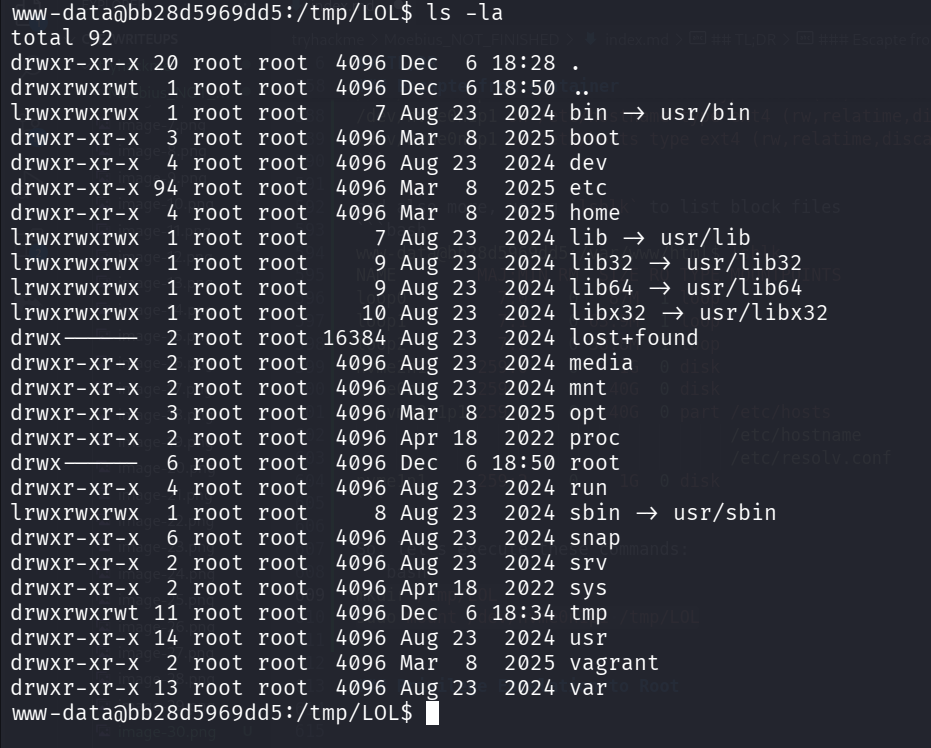This screenshot has width=931, height=748.
Task: Select the etc directory name
Action: 588,188
